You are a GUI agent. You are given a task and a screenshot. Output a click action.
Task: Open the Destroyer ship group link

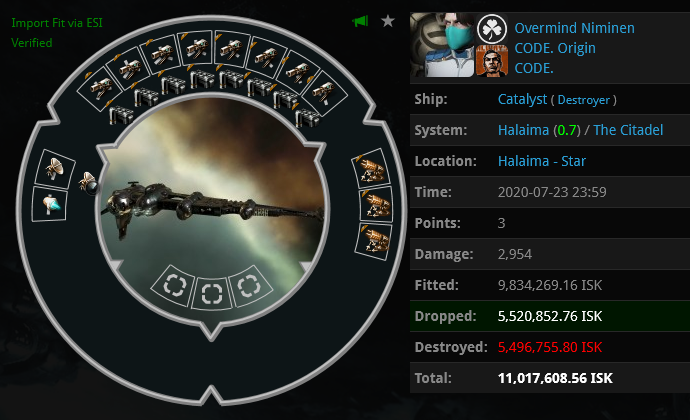tap(584, 100)
